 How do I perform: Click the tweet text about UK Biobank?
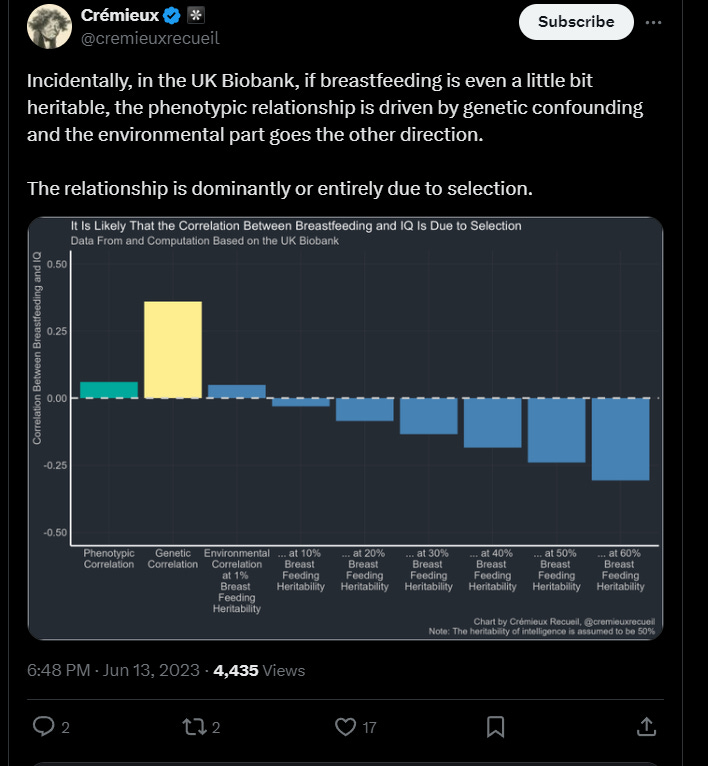335,107
